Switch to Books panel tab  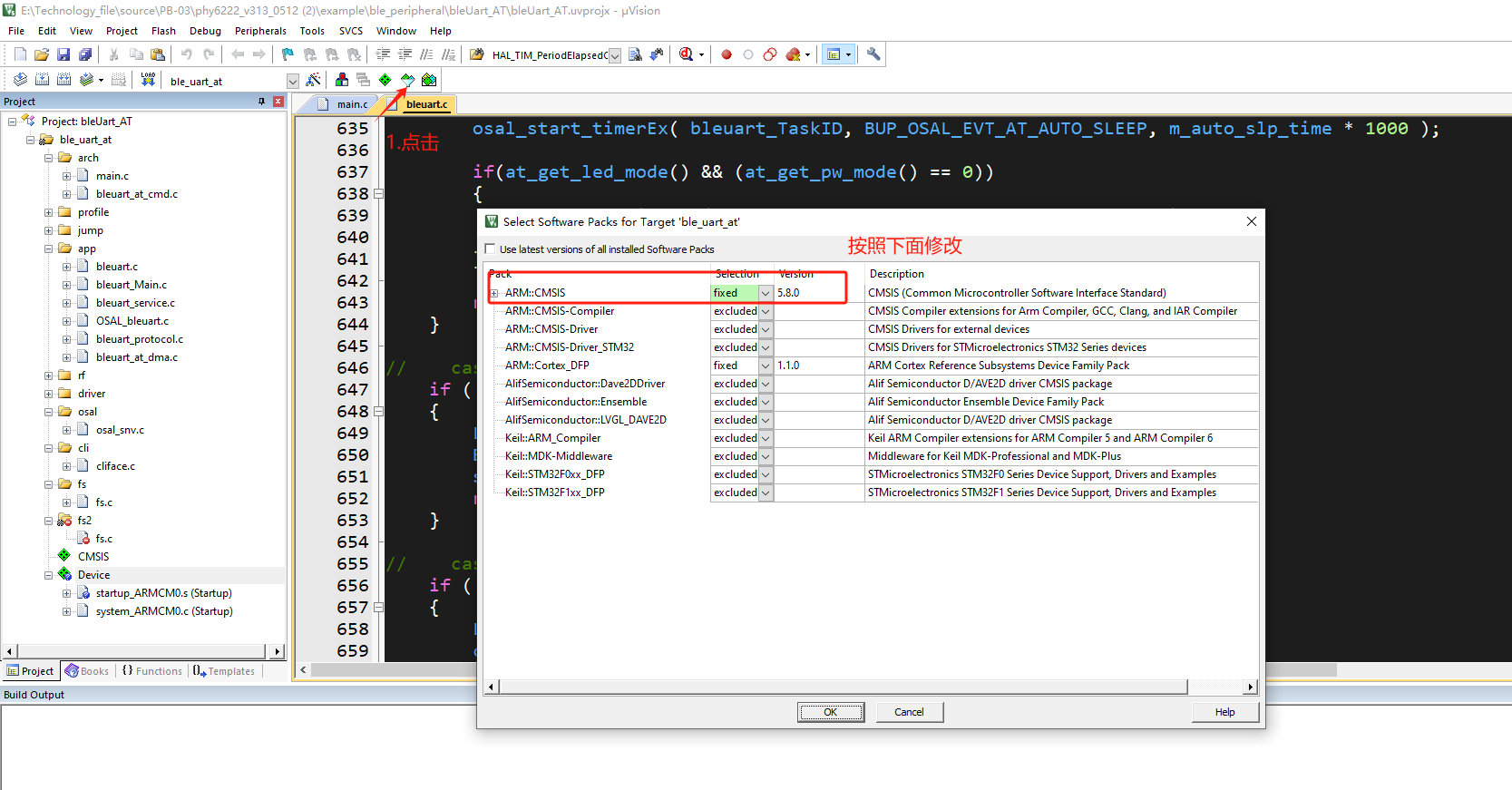tap(87, 671)
